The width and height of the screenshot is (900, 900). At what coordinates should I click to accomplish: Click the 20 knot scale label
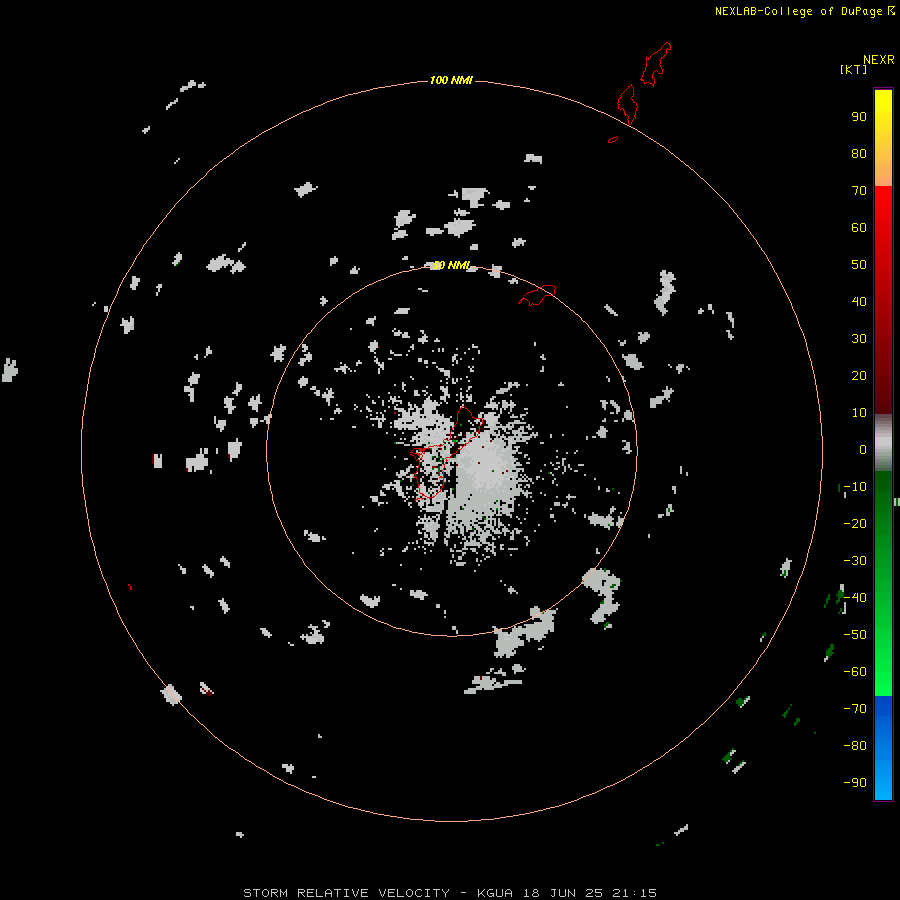[859, 375]
